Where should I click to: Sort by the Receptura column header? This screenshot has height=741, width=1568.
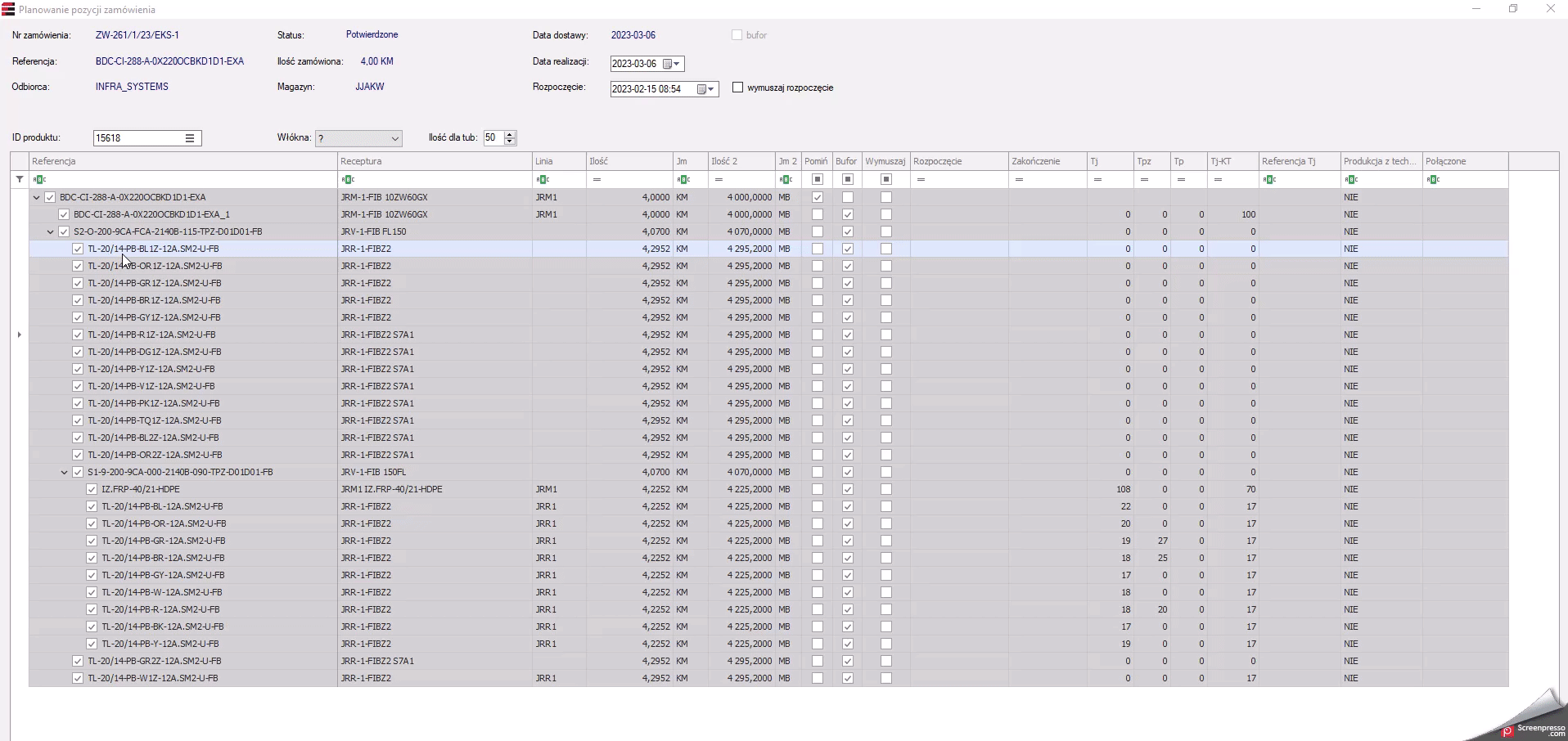(x=435, y=161)
